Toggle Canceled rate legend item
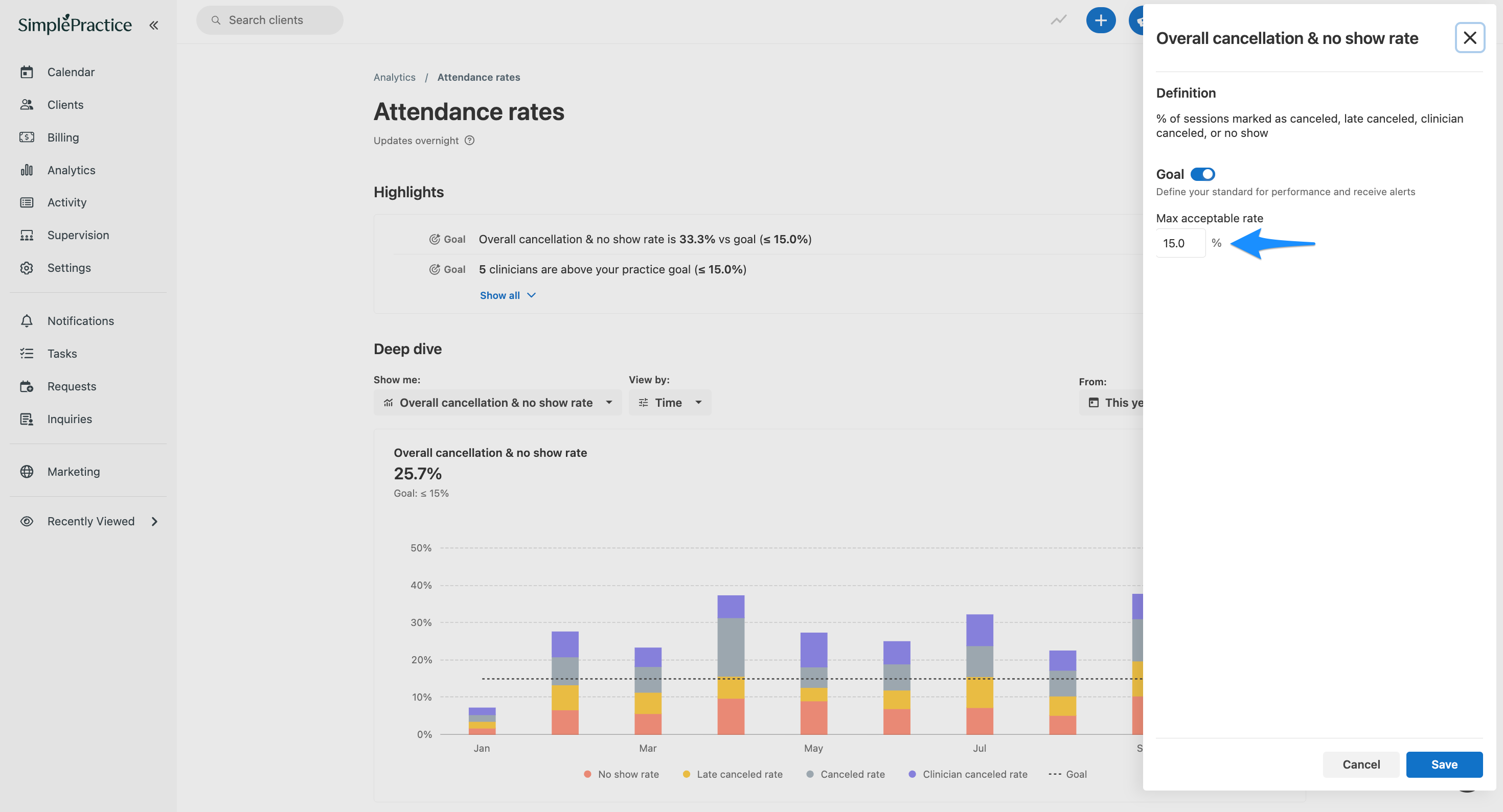This screenshot has height=812, width=1503. click(845, 774)
